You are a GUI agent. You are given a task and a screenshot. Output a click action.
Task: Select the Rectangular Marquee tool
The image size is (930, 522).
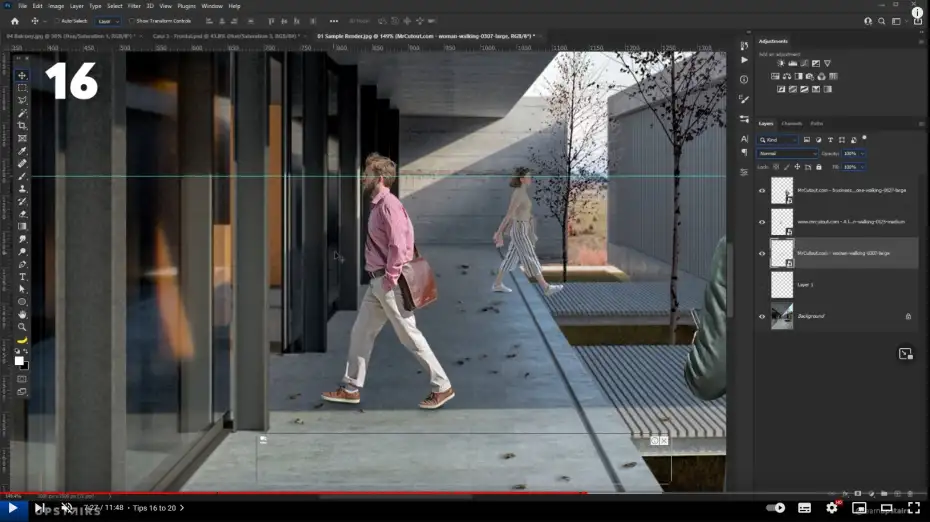[22, 88]
